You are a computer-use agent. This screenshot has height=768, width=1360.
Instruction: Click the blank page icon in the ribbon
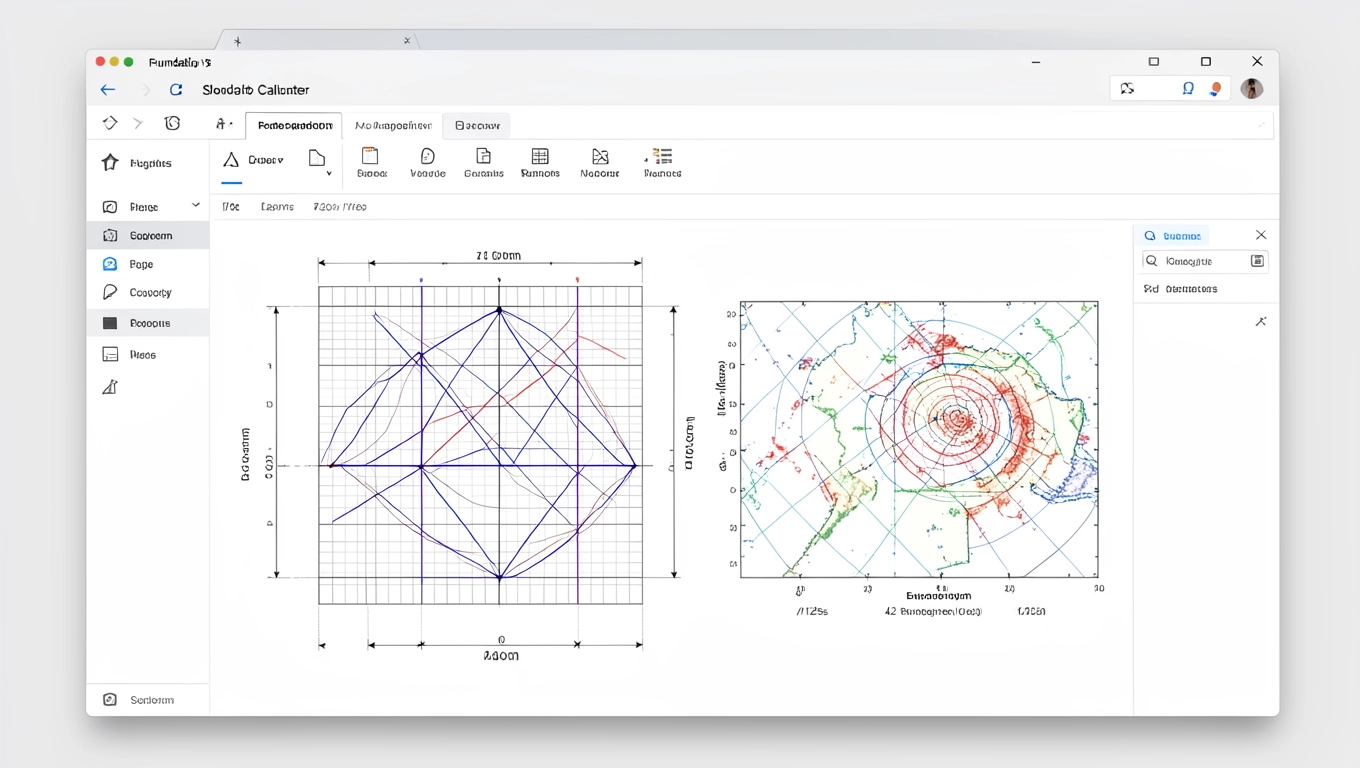pos(317,158)
